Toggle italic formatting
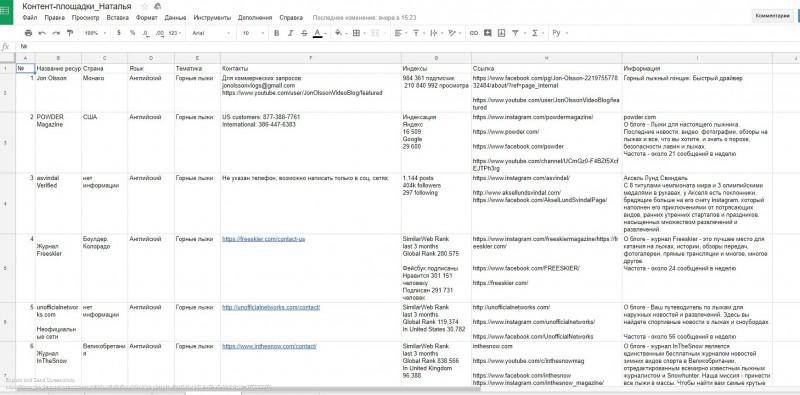Viewport: 800px width, 395px height. point(290,33)
